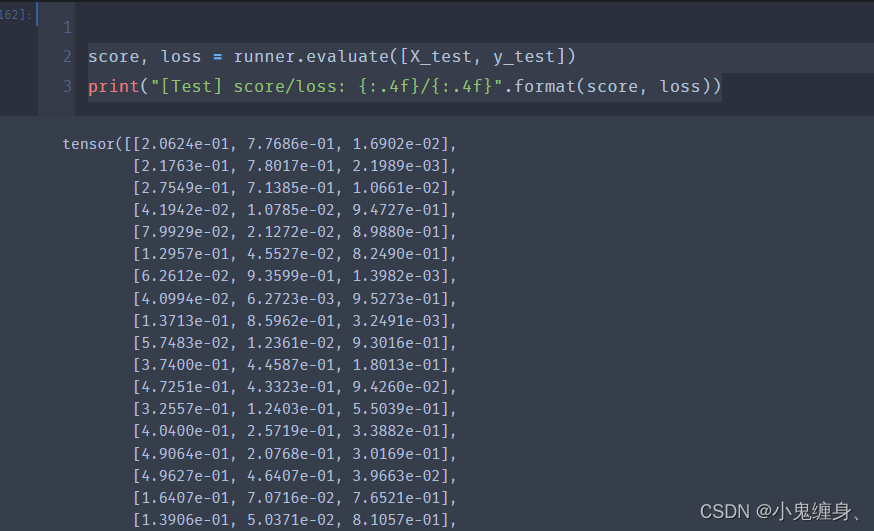Select output row starting with 6.2612e-02
The image size is (874, 531).
click(294, 276)
